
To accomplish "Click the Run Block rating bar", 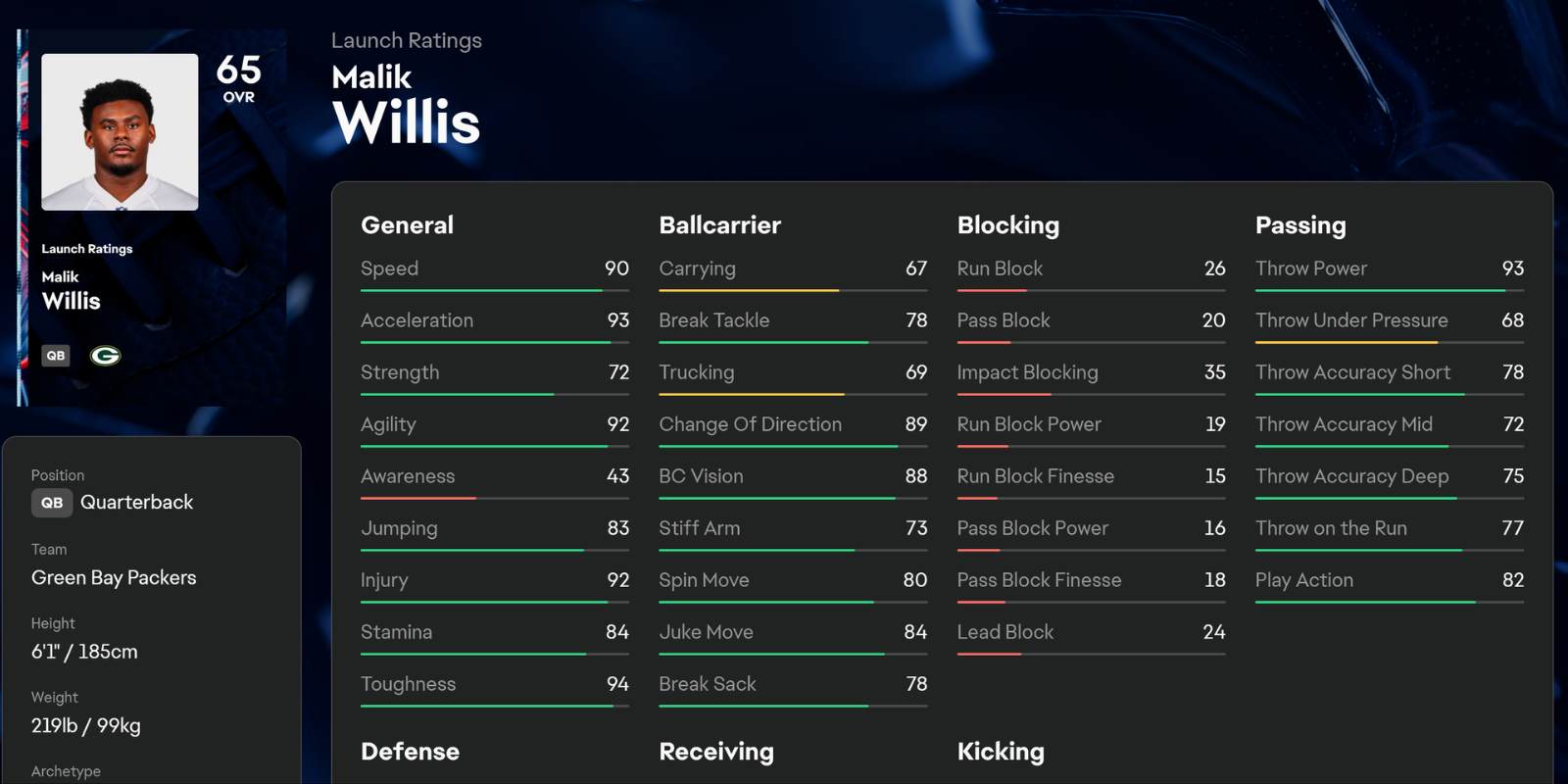I will click(1091, 291).
